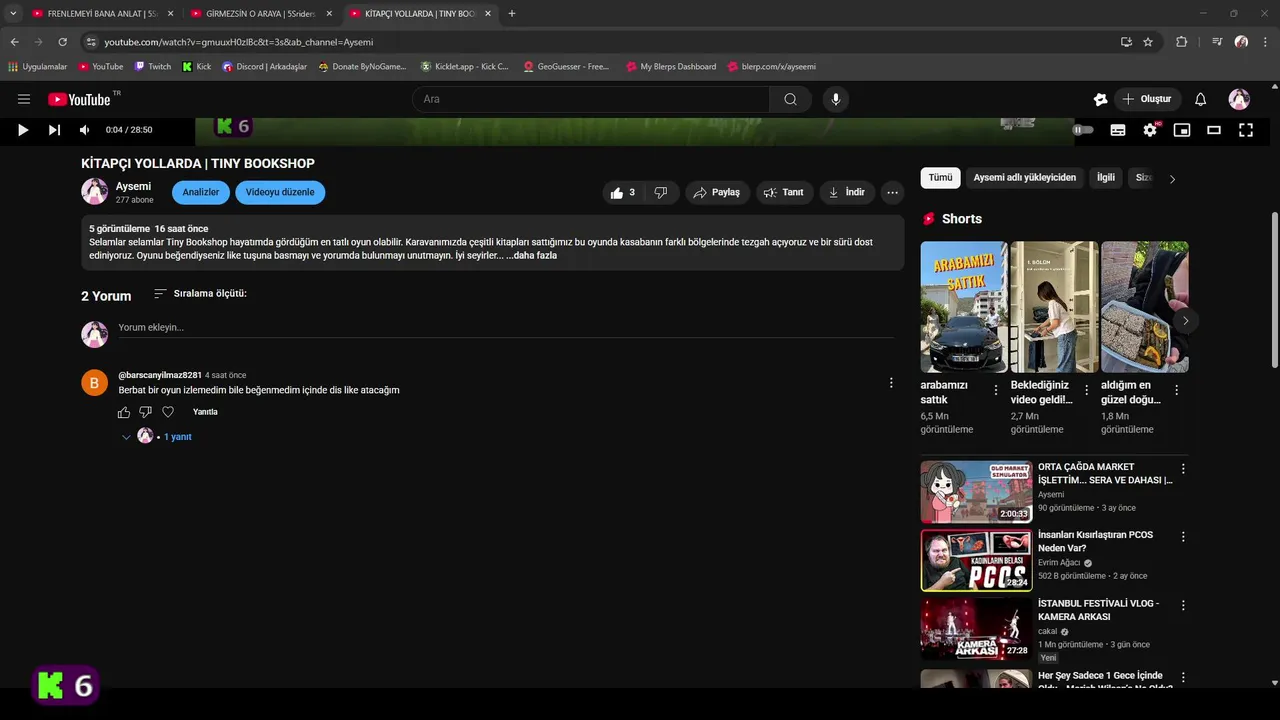This screenshot has height=720, width=1280.
Task: Mute the video volume
Action: click(x=85, y=130)
